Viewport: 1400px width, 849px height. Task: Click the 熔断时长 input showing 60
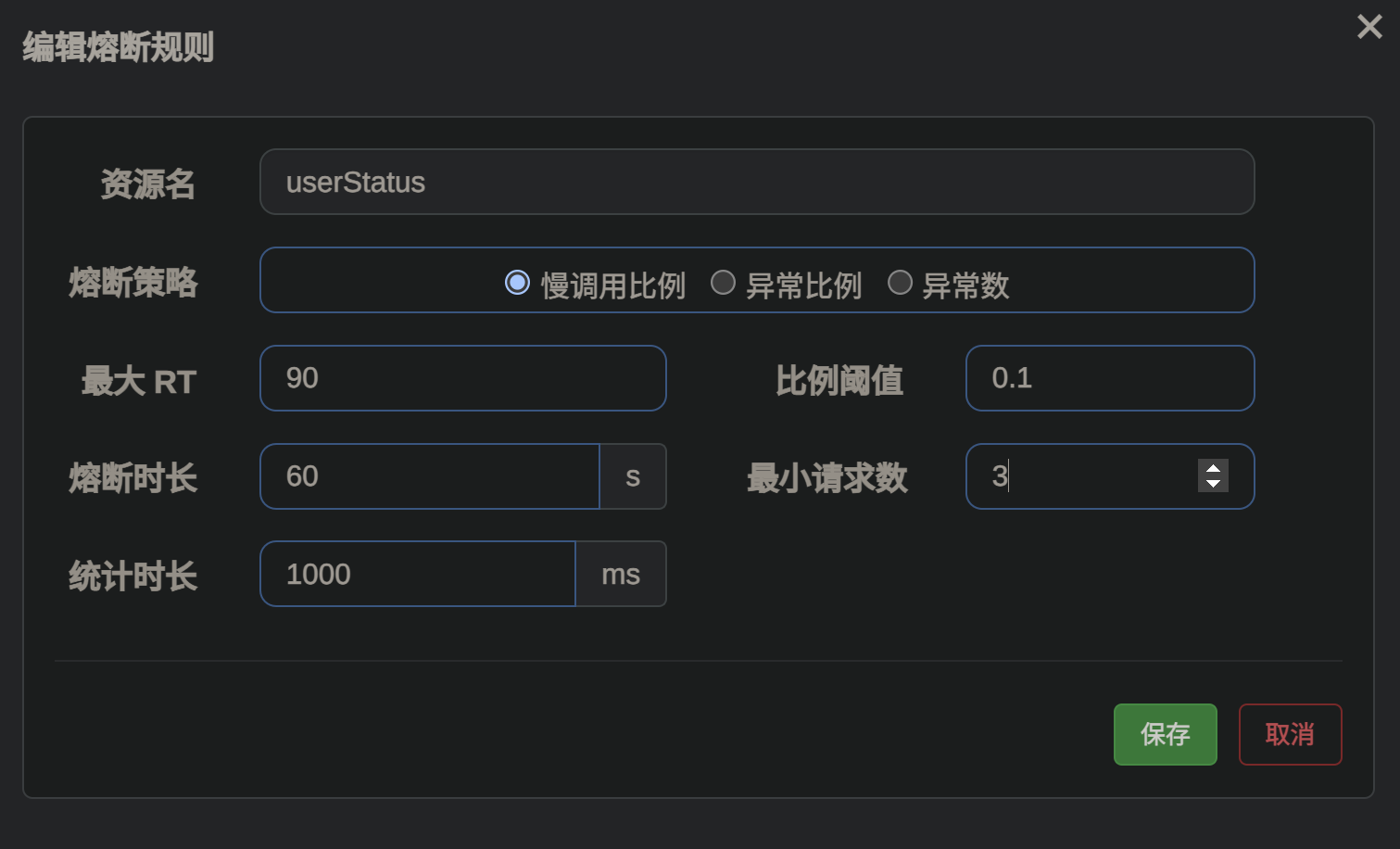pos(430,476)
